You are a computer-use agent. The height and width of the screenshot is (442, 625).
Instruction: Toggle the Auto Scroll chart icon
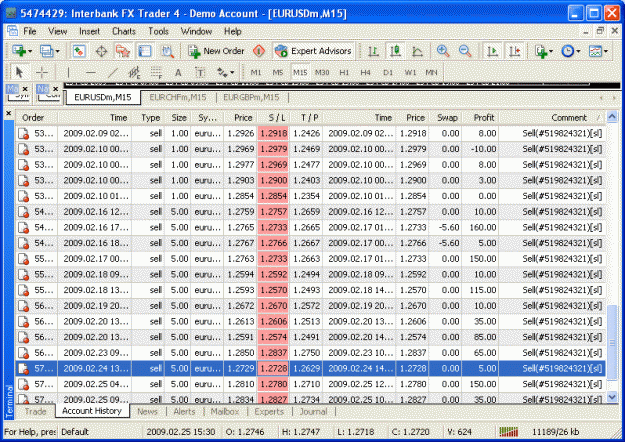[x=493, y=51]
